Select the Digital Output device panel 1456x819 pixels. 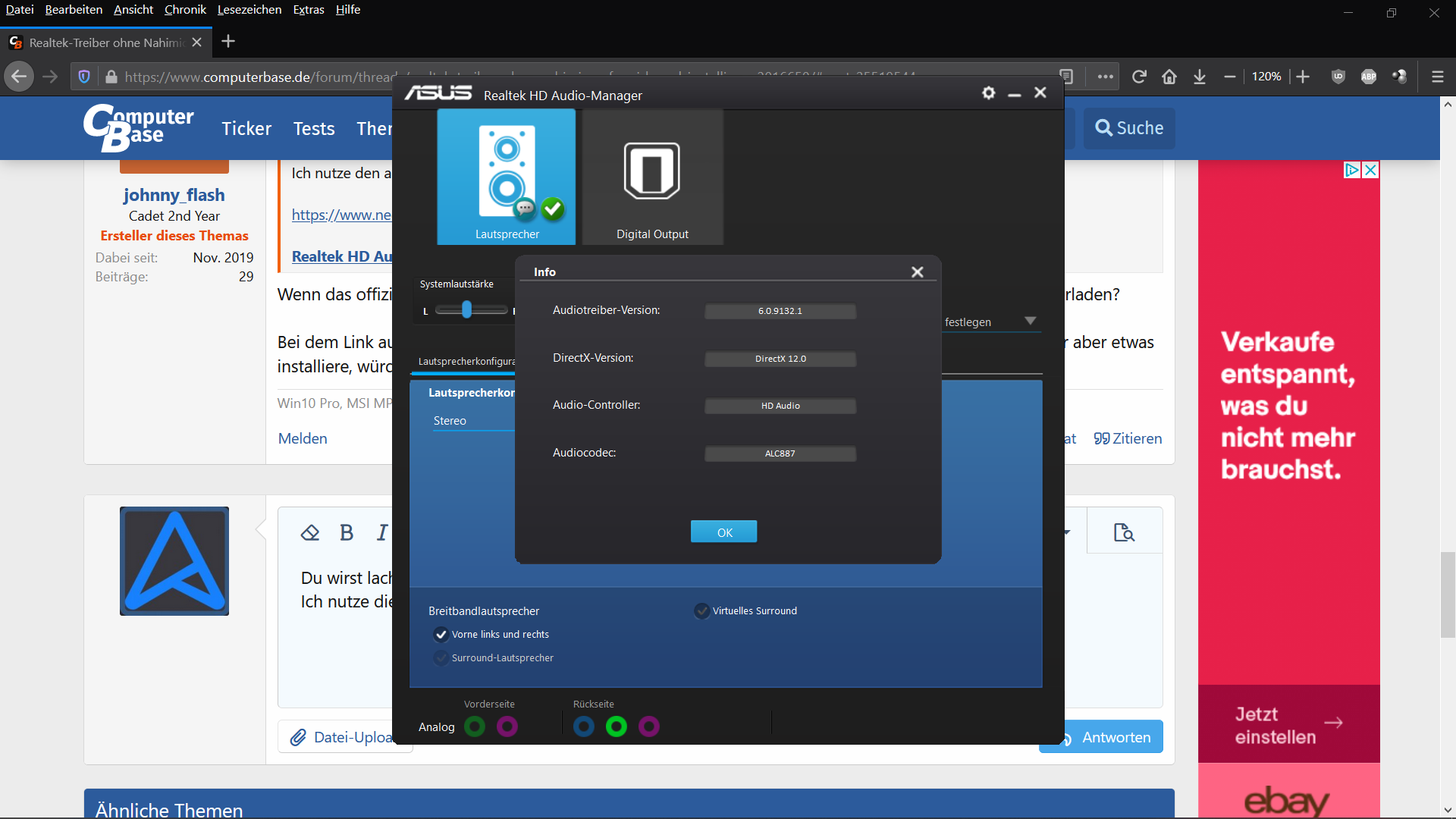coord(652,177)
